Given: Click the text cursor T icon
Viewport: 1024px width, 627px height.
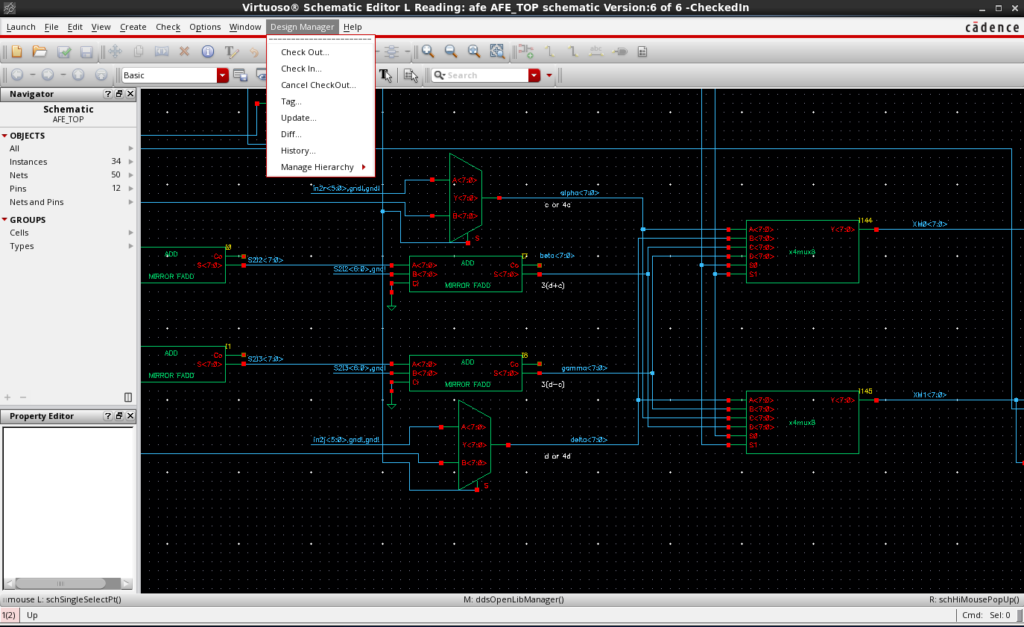Looking at the screenshot, I should (385, 75).
